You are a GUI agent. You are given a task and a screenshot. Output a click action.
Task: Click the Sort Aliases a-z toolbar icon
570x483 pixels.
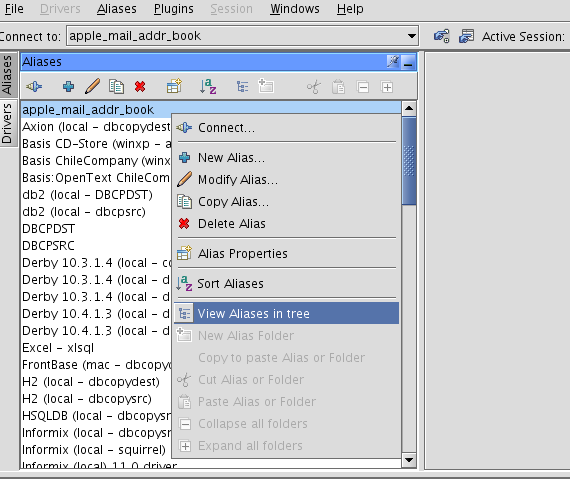(x=208, y=86)
